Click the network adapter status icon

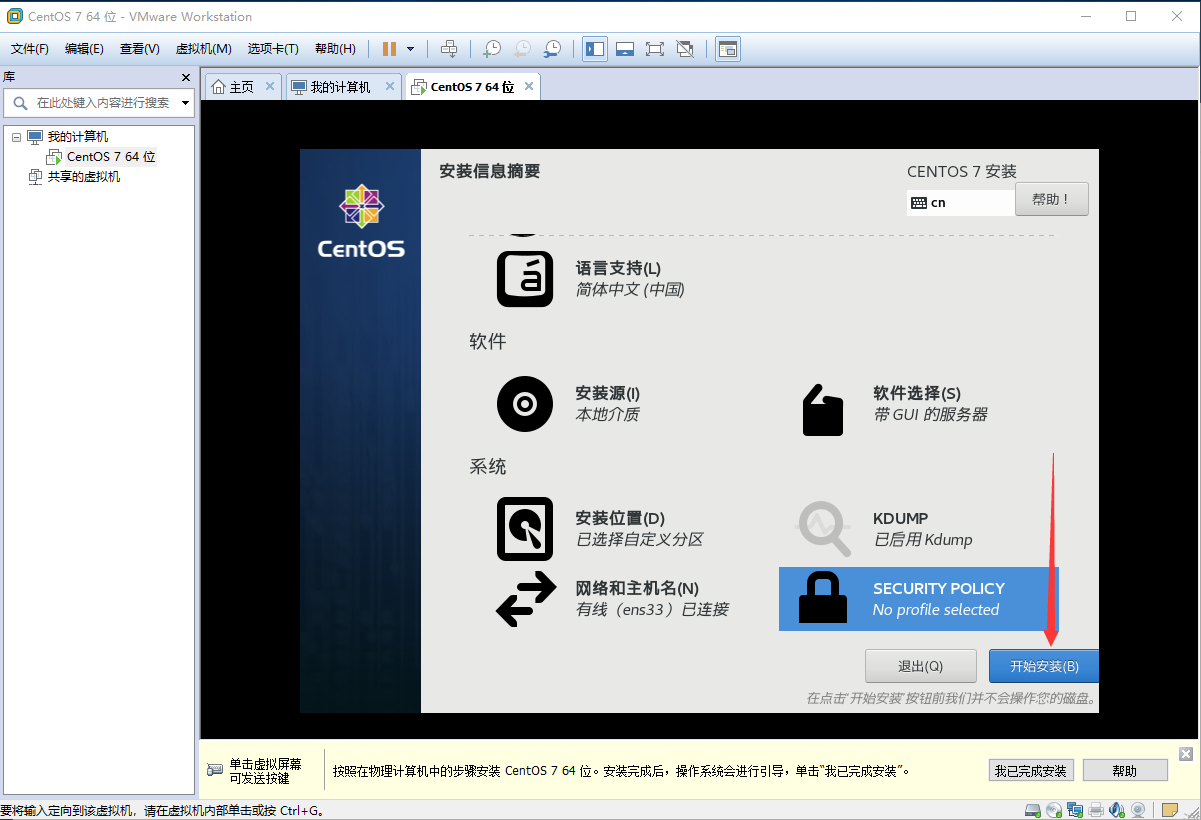pyautogui.click(x=1076, y=809)
